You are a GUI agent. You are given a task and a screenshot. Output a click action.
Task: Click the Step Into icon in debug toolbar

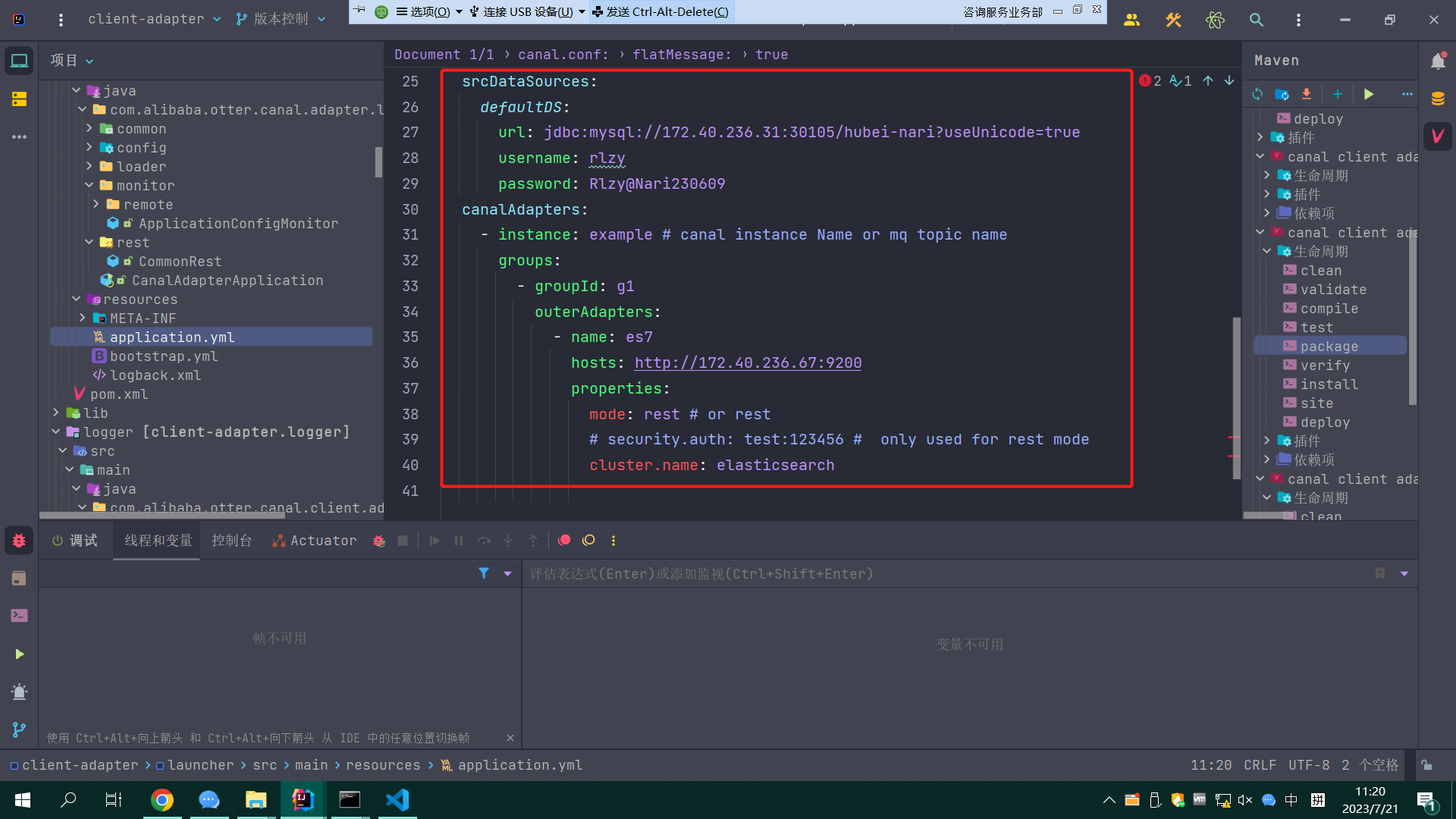click(508, 541)
